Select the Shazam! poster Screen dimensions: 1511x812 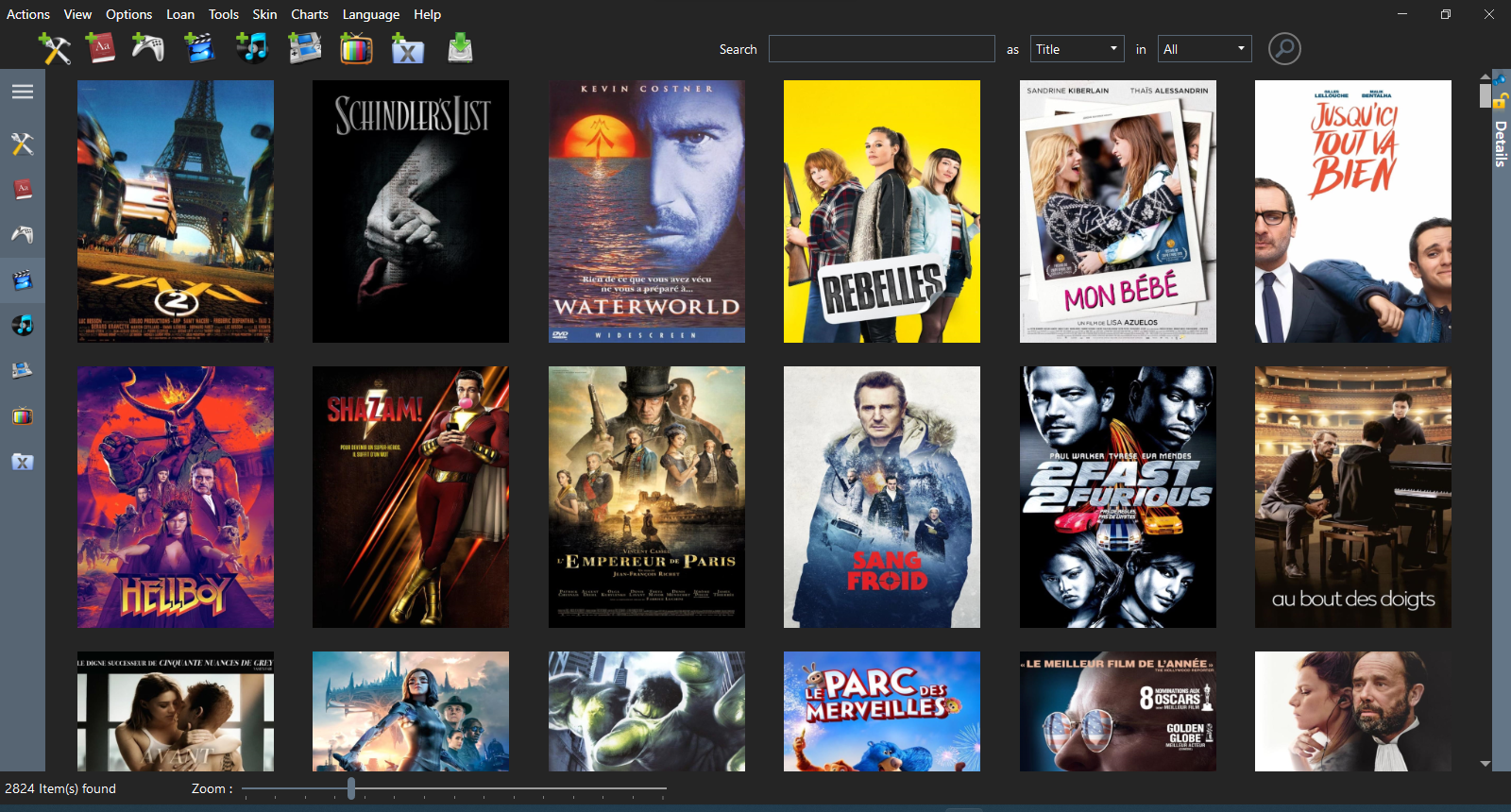pyautogui.click(x=411, y=498)
